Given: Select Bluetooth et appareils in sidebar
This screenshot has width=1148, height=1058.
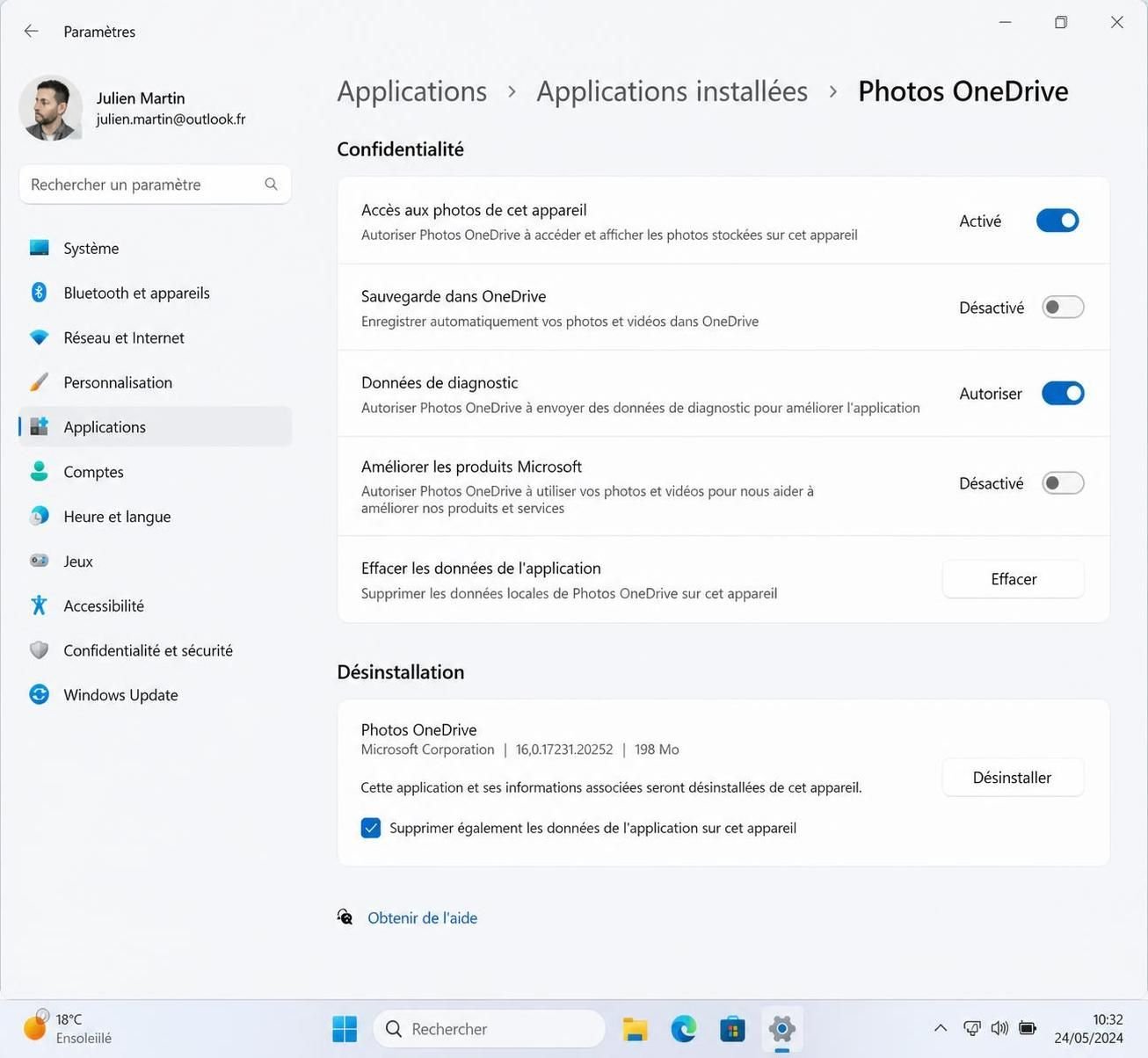Looking at the screenshot, I should (155, 293).
